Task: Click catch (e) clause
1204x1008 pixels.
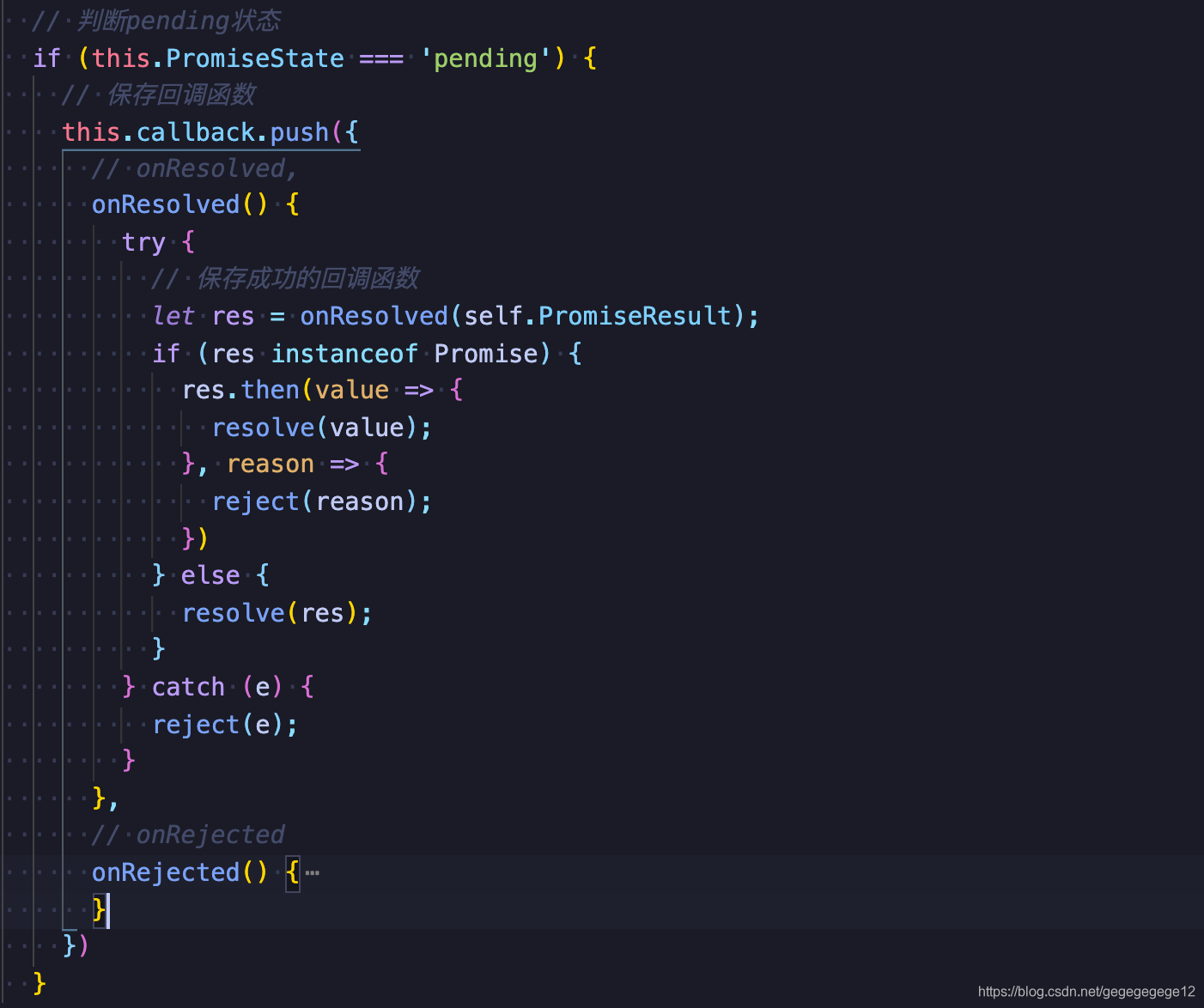Action: [x=217, y=687]
